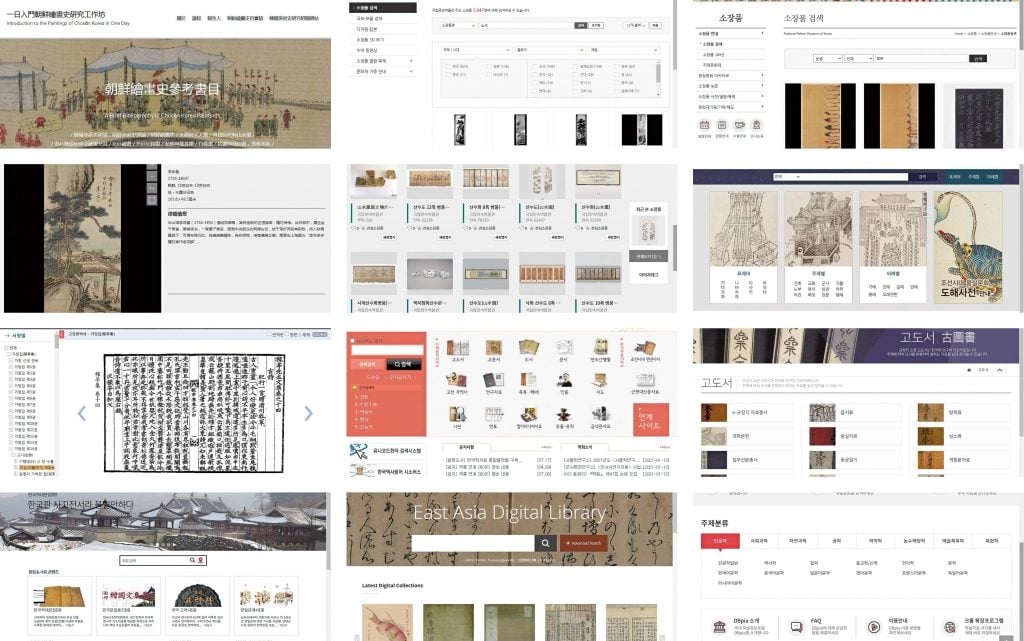Select the 자연과학 subject tab
The image size is (1024, 641).
(x=797, y=540)
